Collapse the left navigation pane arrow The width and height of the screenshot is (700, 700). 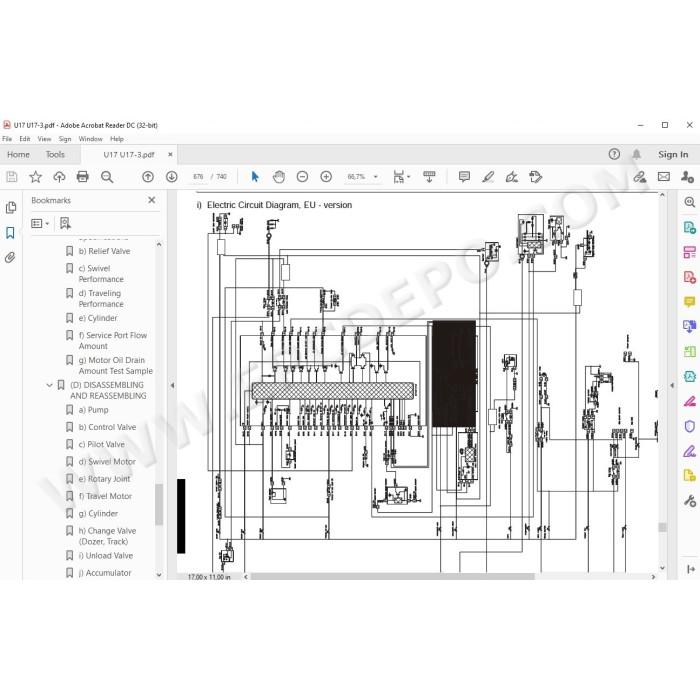172,385
